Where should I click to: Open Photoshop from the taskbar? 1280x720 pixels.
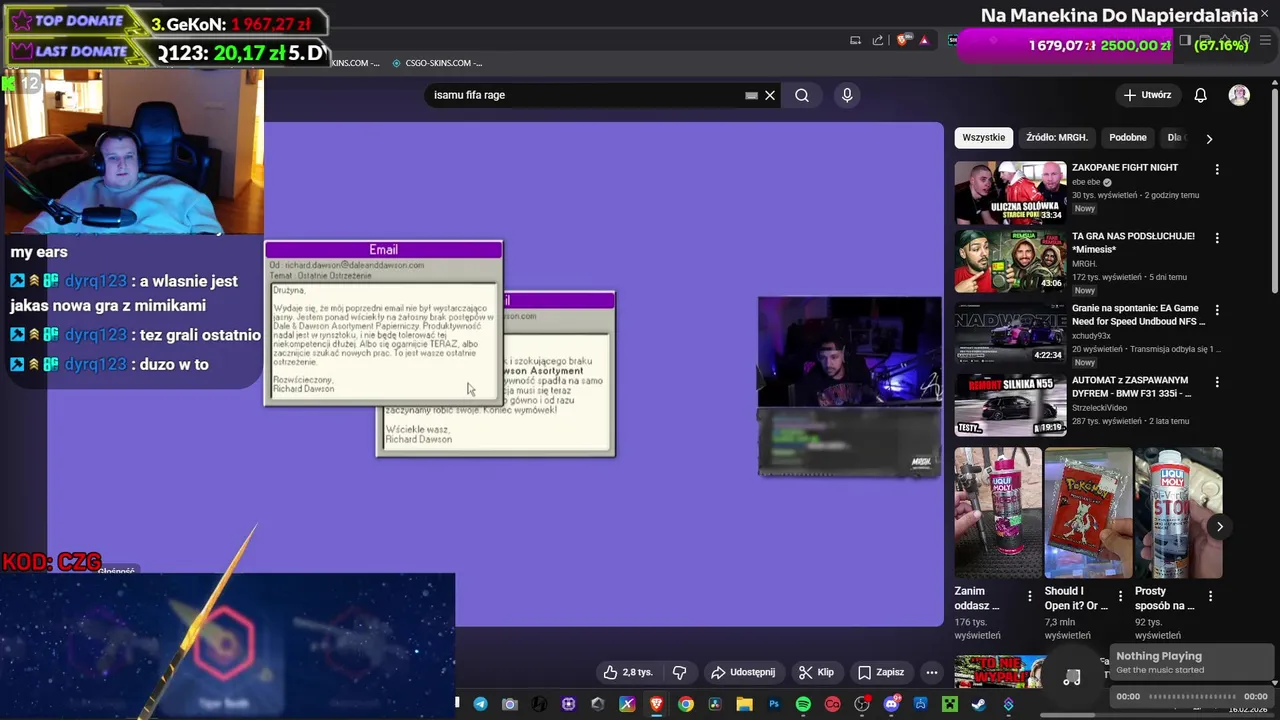[x=774, y=704]
